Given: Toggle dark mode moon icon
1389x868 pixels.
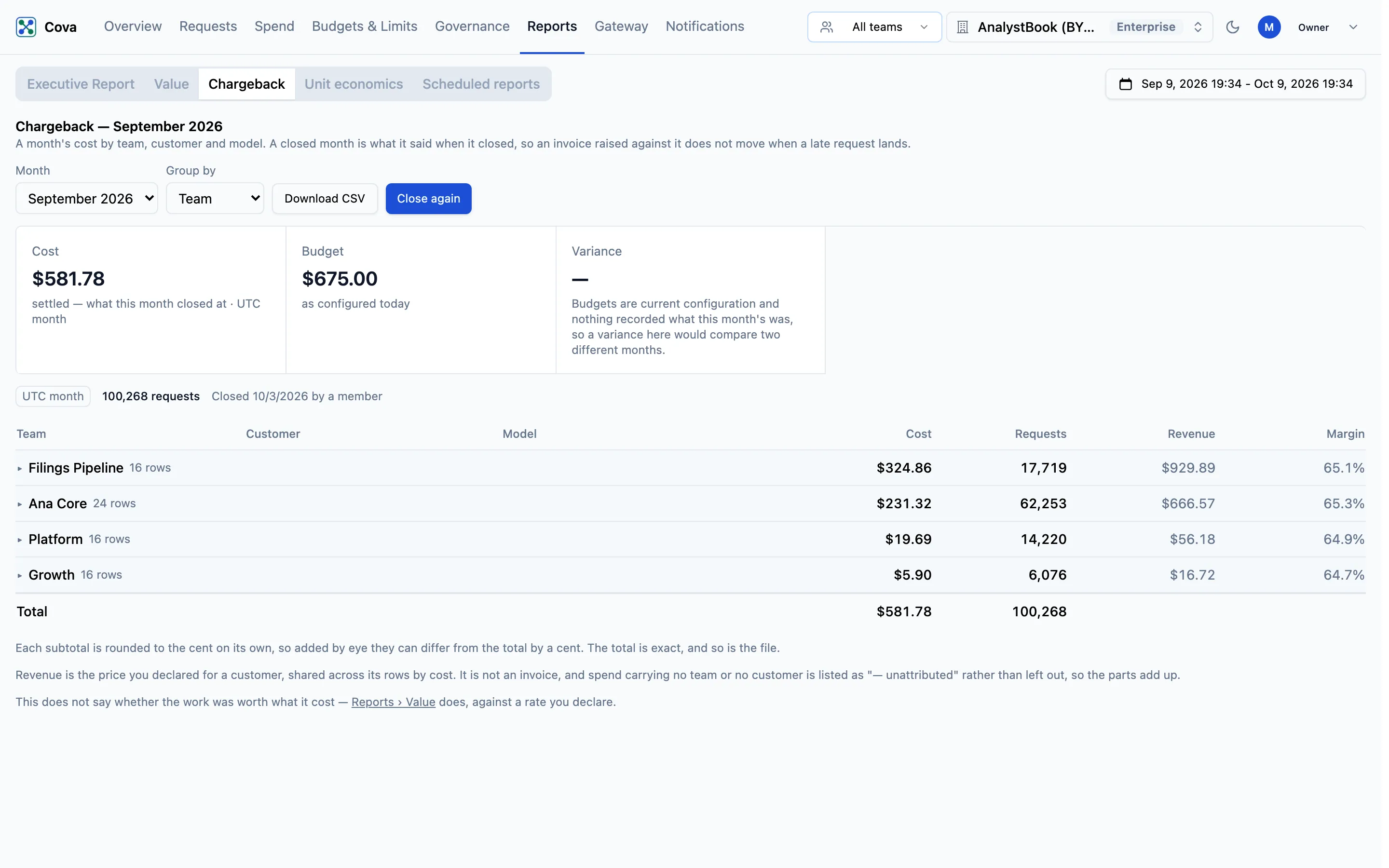Looking at the screenshot, I should click(x=1232, y=27).
